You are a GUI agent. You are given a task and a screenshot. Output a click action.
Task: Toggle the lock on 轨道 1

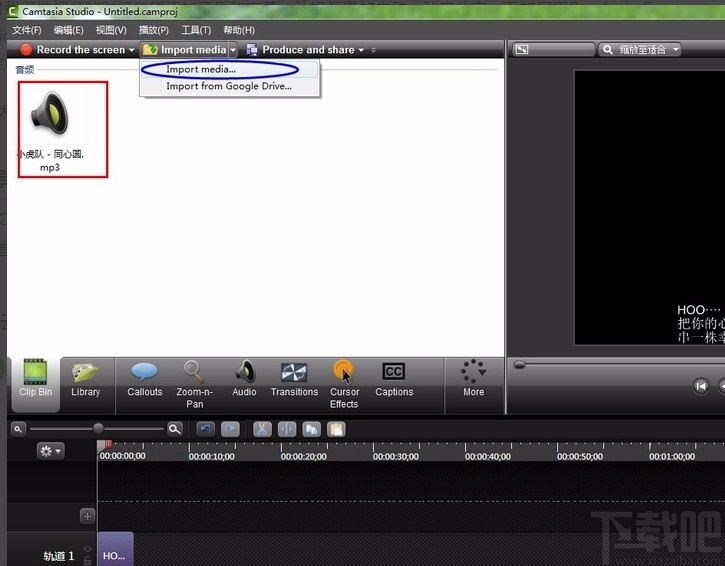87,560
